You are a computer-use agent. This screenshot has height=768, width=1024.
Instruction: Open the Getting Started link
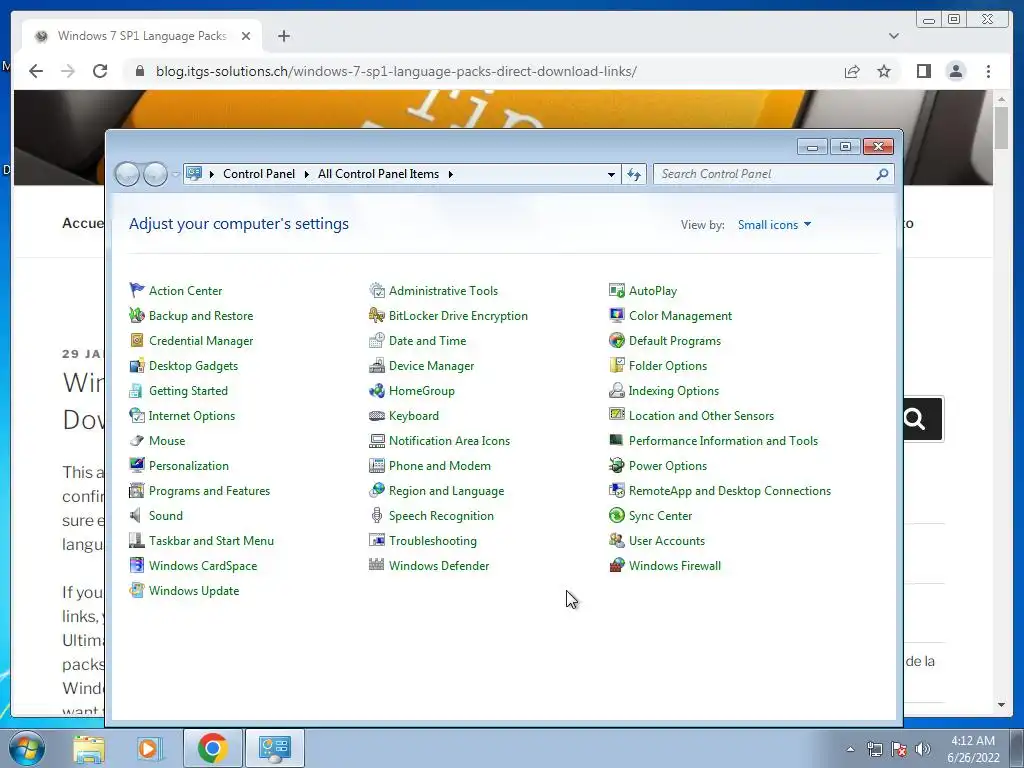188,391
